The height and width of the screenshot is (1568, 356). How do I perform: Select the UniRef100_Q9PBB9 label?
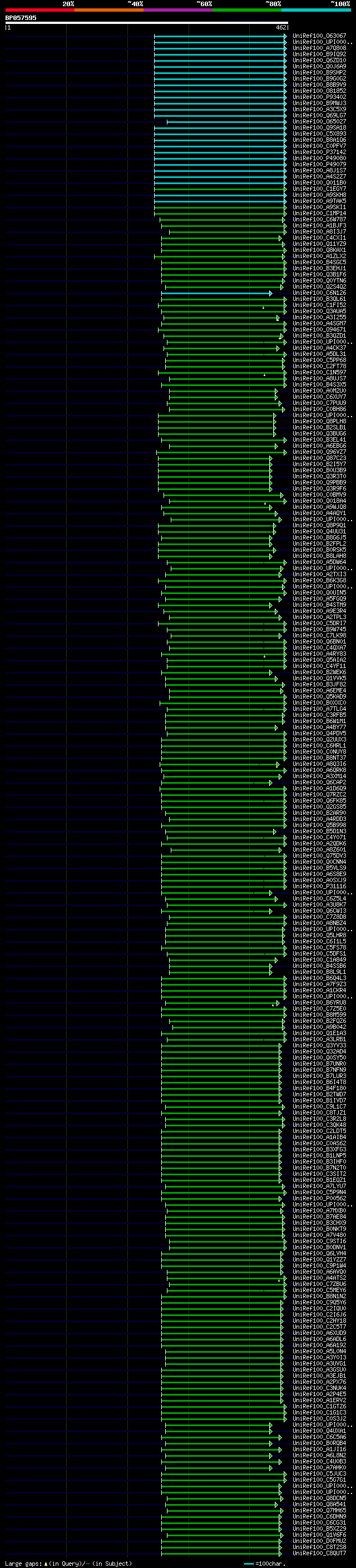coord(319,483)
